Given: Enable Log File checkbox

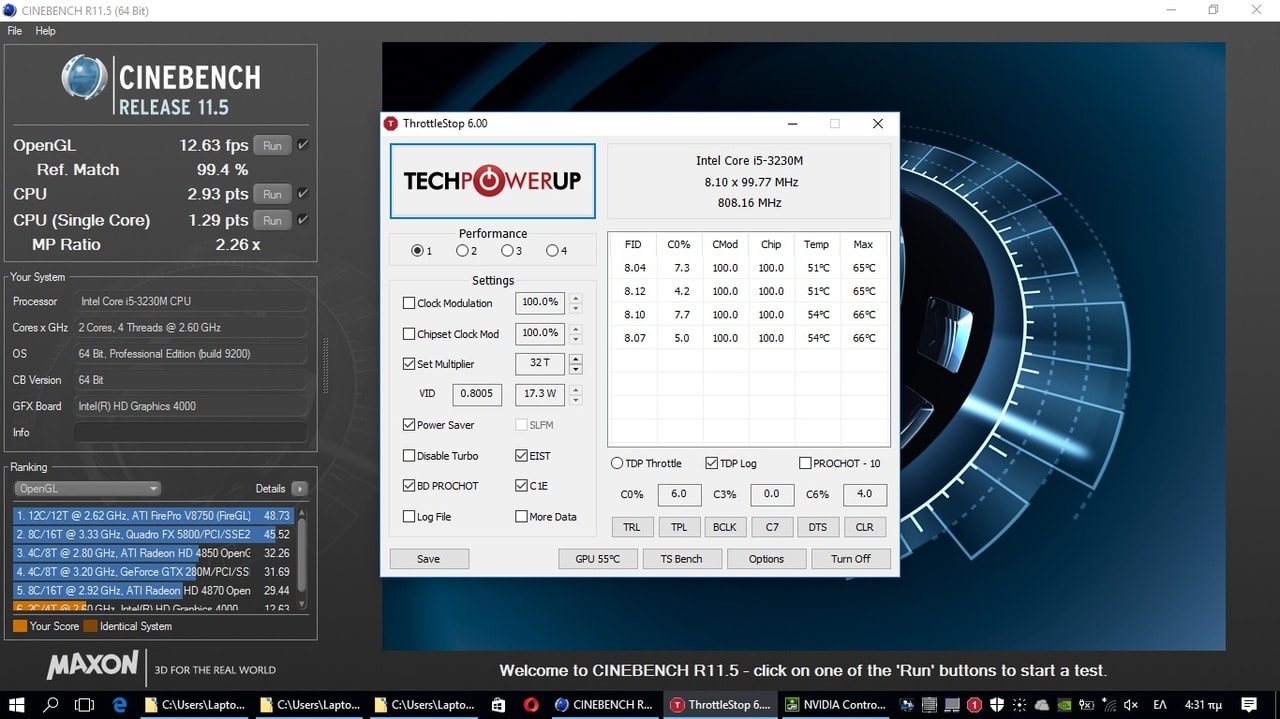Looking at the screenshot, I should [x=409, y=517].
